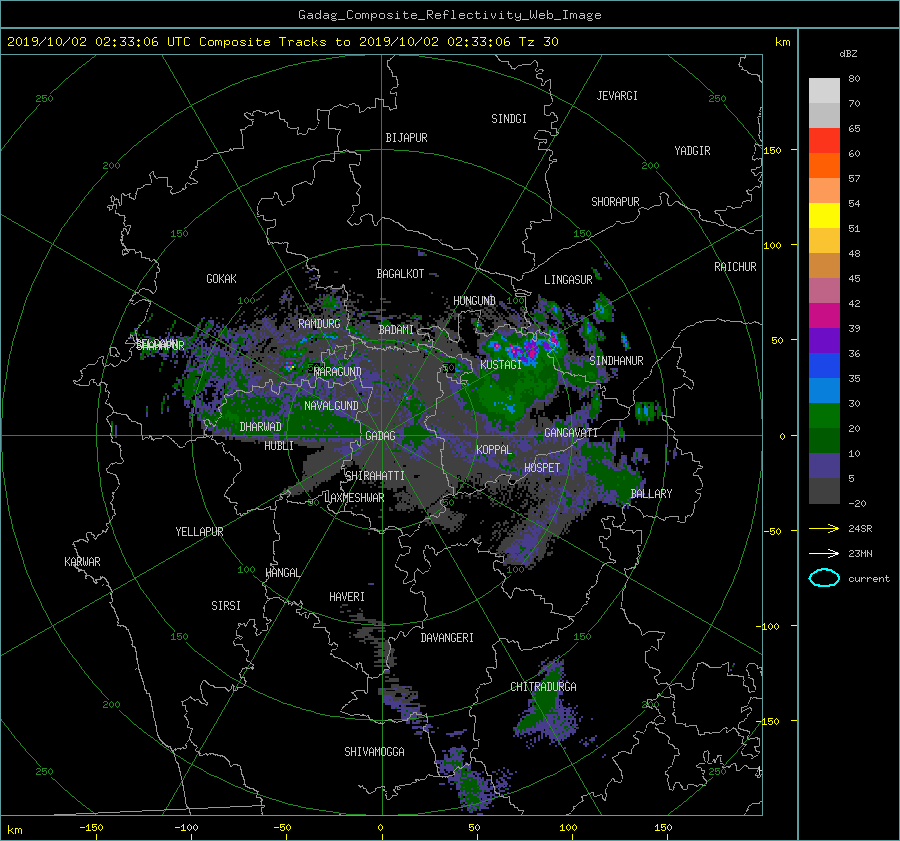The height and width of the screenshot is (841, 900).
Task: Pick the indigo 5-10 dBZ swatch
Action: click(x=824, y=465)
